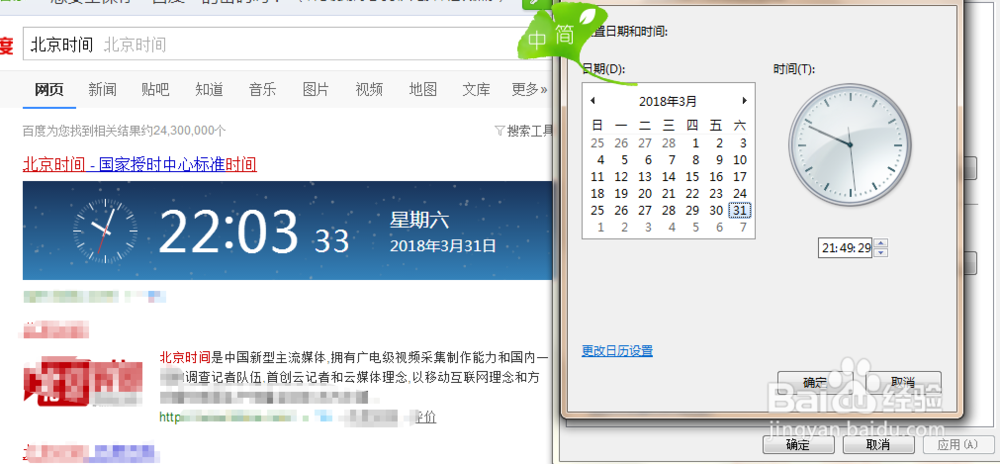
Task: Open the 更改日历设置 link
Action: (617, 351)
